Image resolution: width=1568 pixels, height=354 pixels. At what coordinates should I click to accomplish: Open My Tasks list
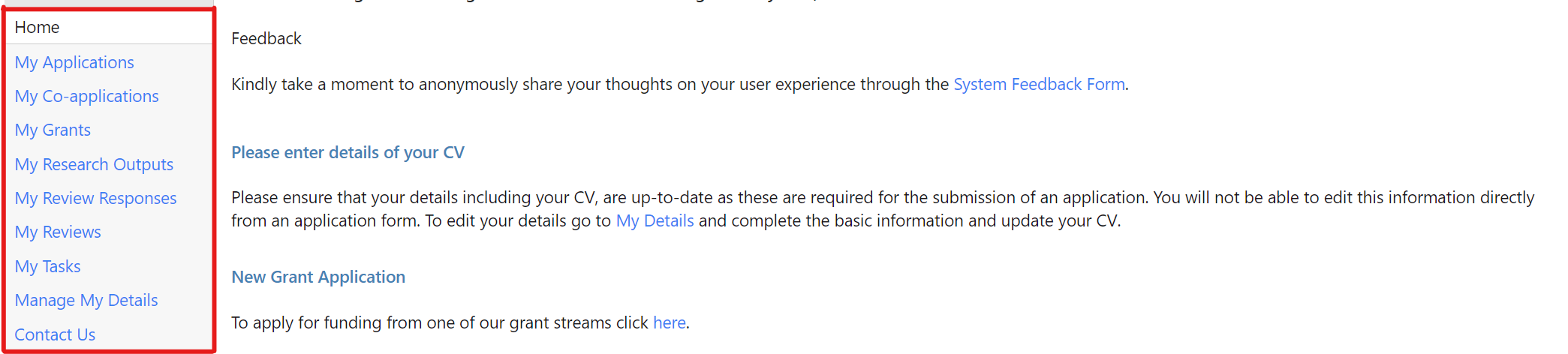pos(47,266)
